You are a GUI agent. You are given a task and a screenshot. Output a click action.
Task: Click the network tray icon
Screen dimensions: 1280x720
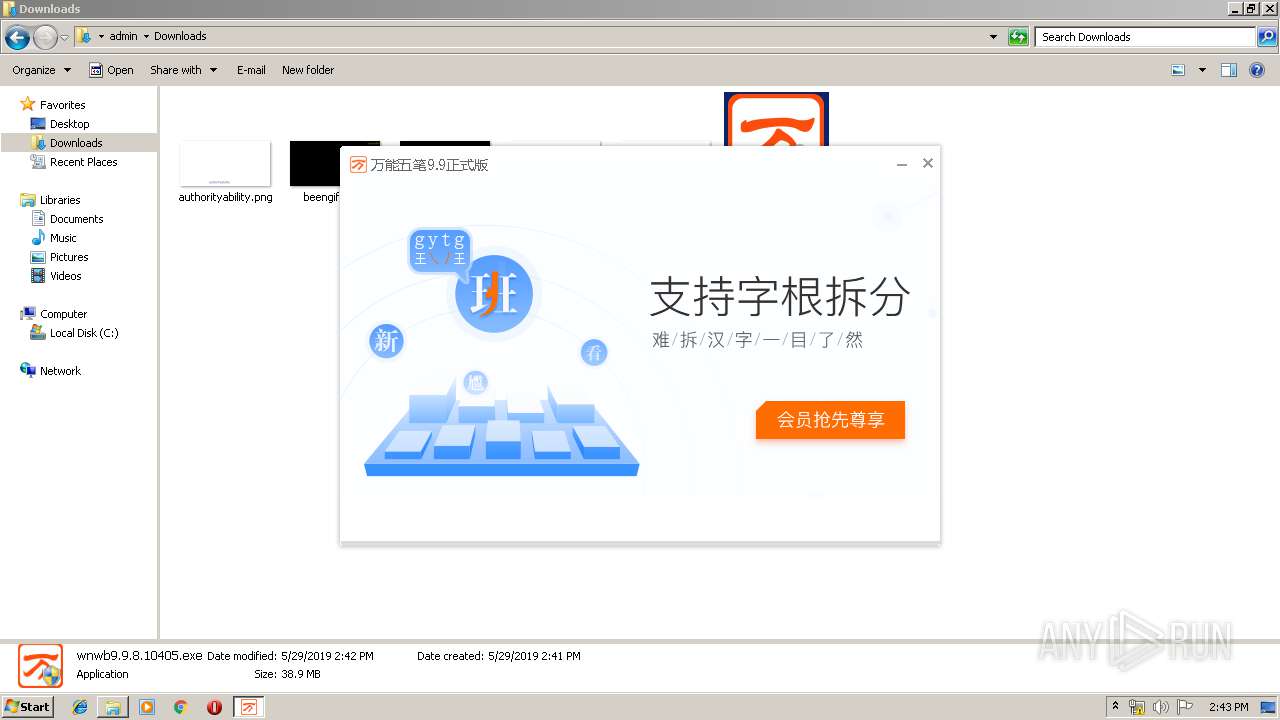click(1137, 707)
